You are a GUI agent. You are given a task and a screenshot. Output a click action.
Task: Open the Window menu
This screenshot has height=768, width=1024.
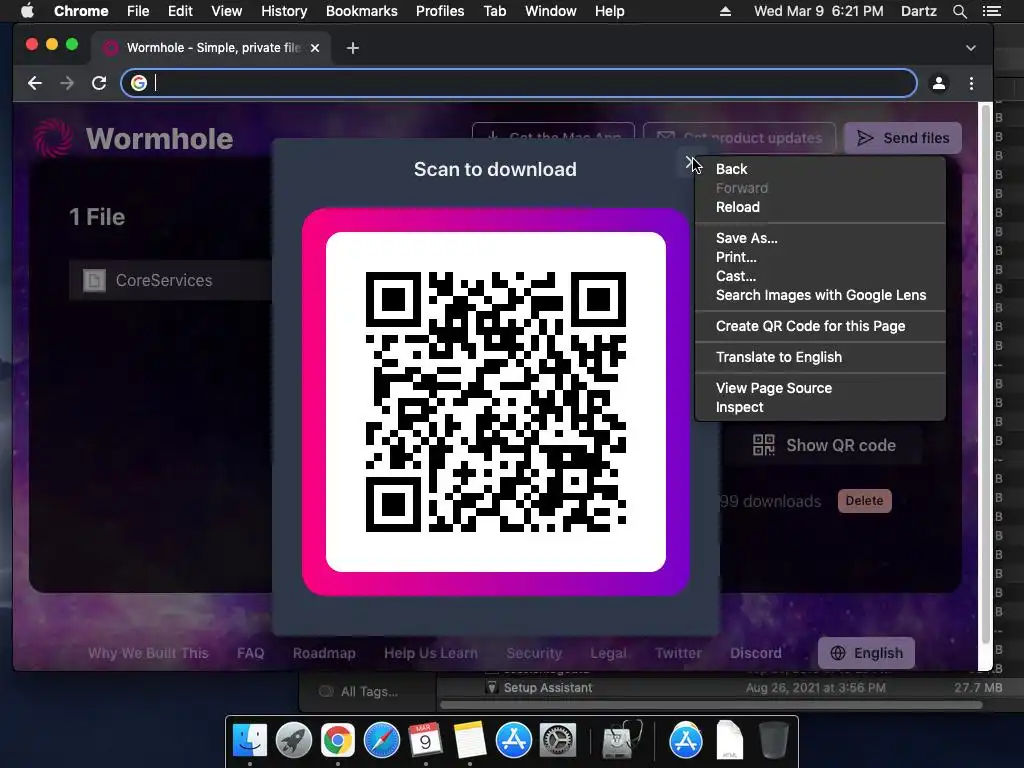[x=551, y=11]
